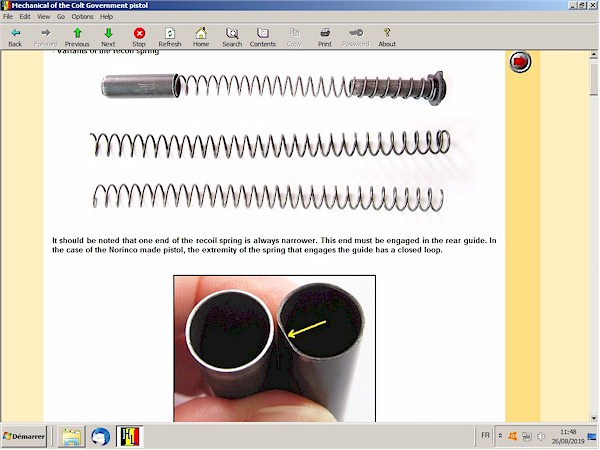
Task: Open the Options menu
Action: pos(82,16)
